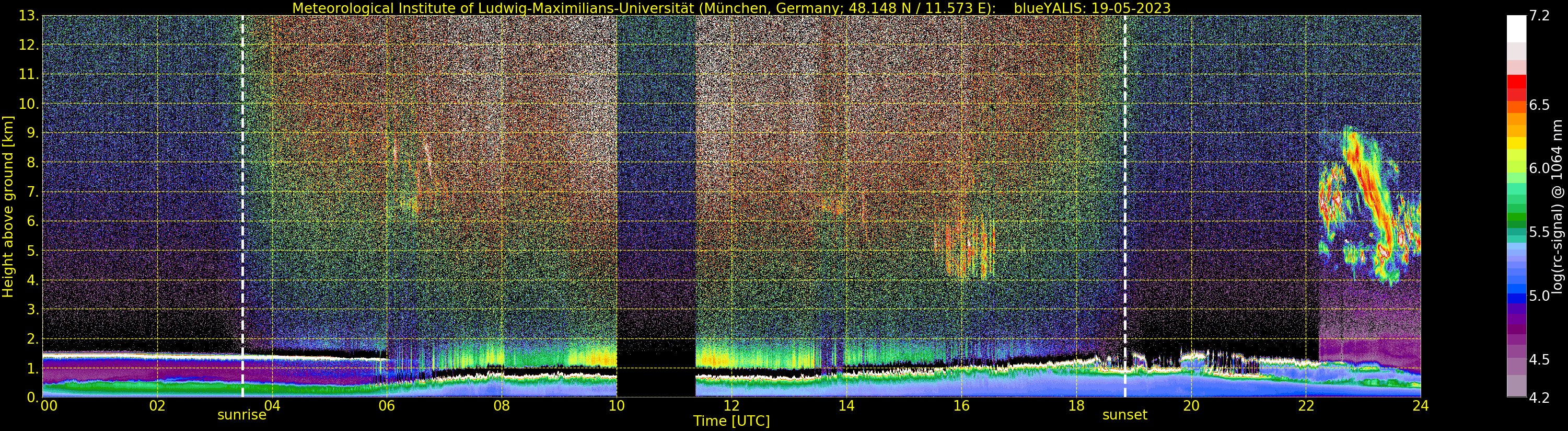The height and width of the screenshot is (431, 1568).
Task: Click the 22 tick on the time axis
Action: 1306,406
